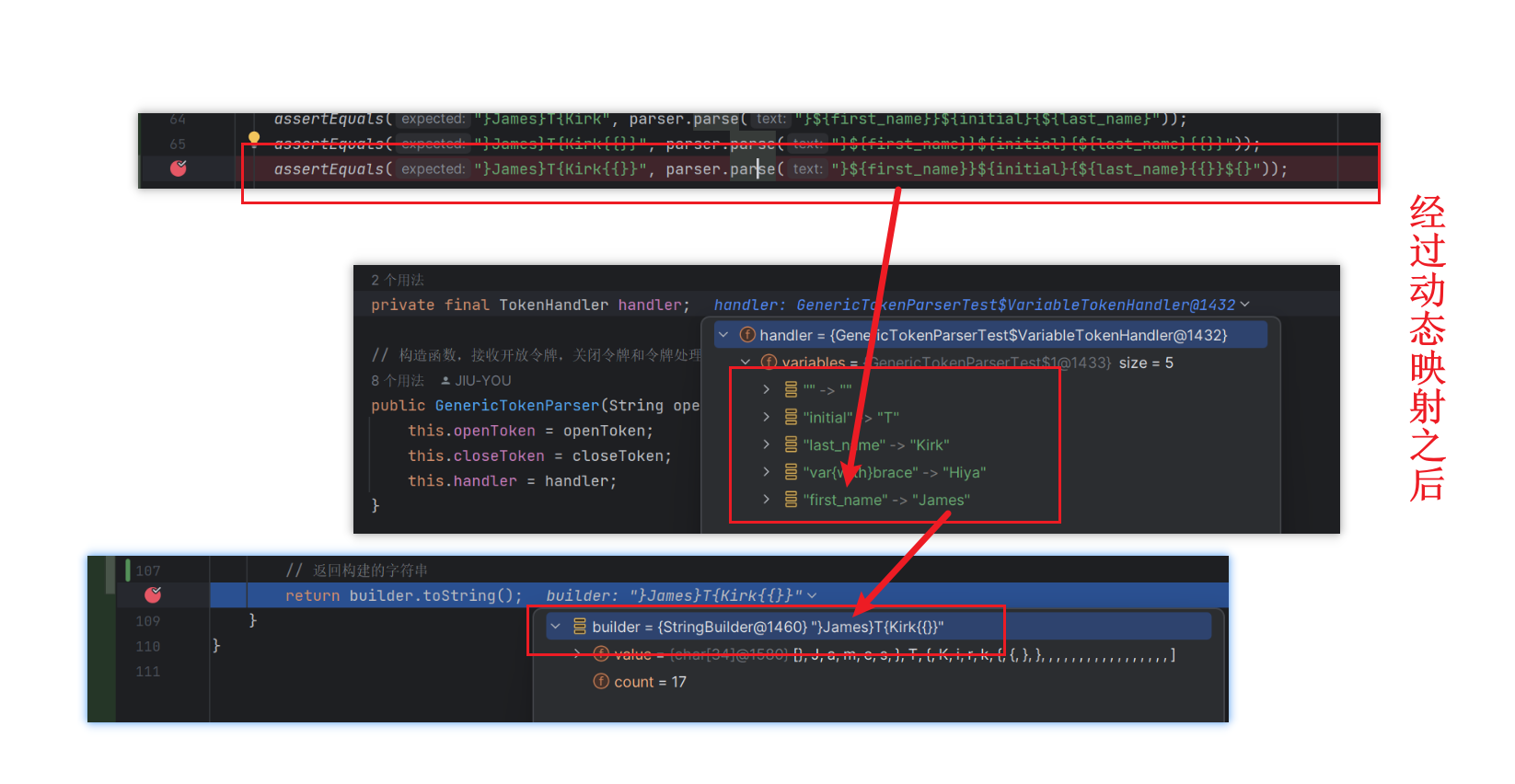The width and height of the screenshot is (1515, 784).
Task: Click the "return builder.toString();" statement
Action: tap(404, 596)
